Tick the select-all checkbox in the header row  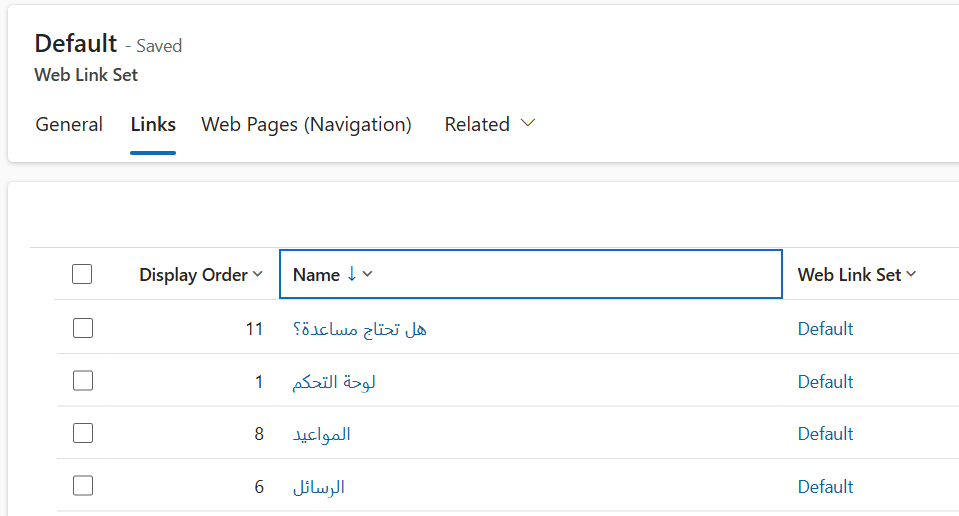tap(83, 274)
